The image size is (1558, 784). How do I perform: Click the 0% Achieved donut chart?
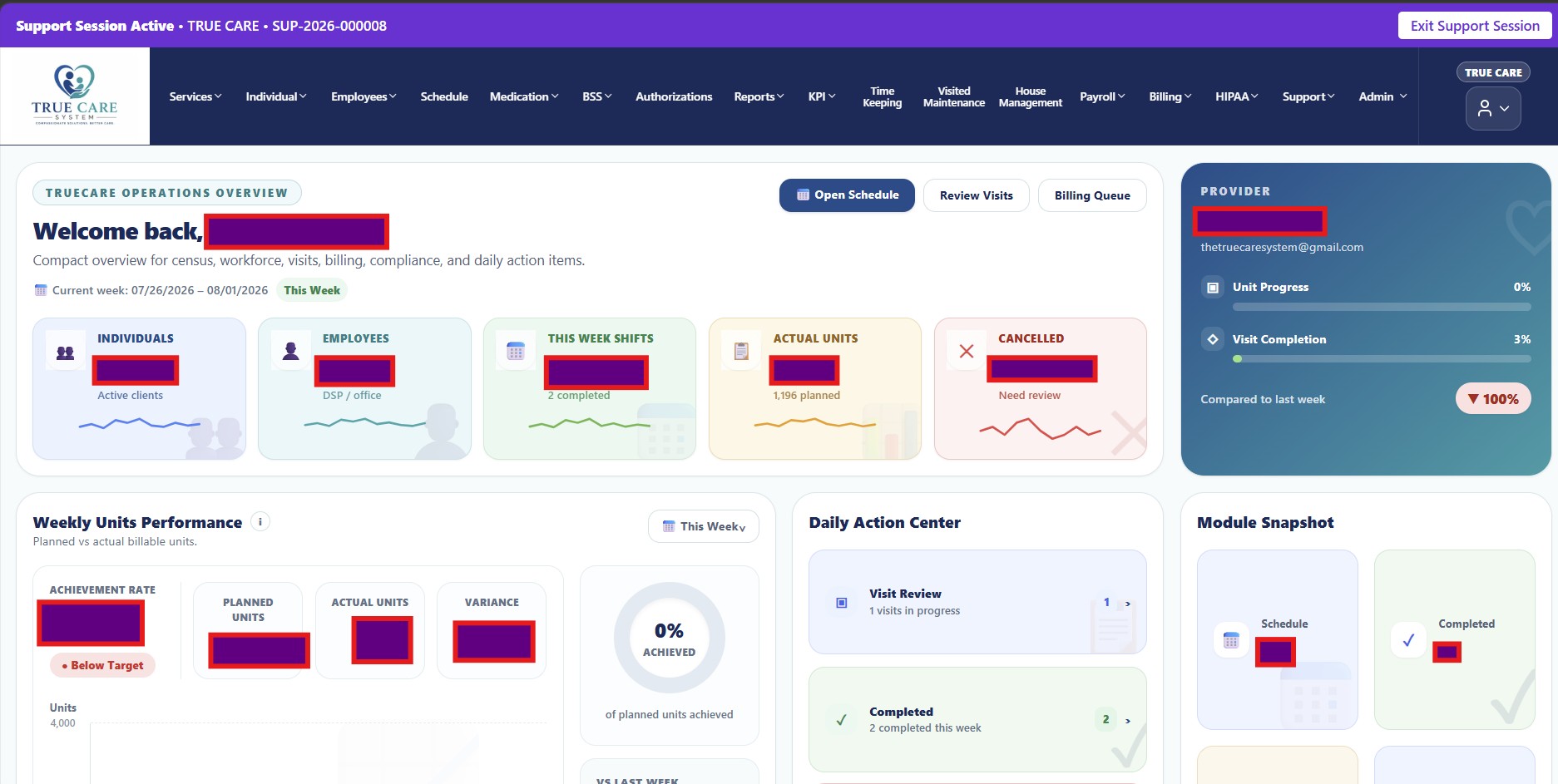pyautogui.click(x=670, y=638)
